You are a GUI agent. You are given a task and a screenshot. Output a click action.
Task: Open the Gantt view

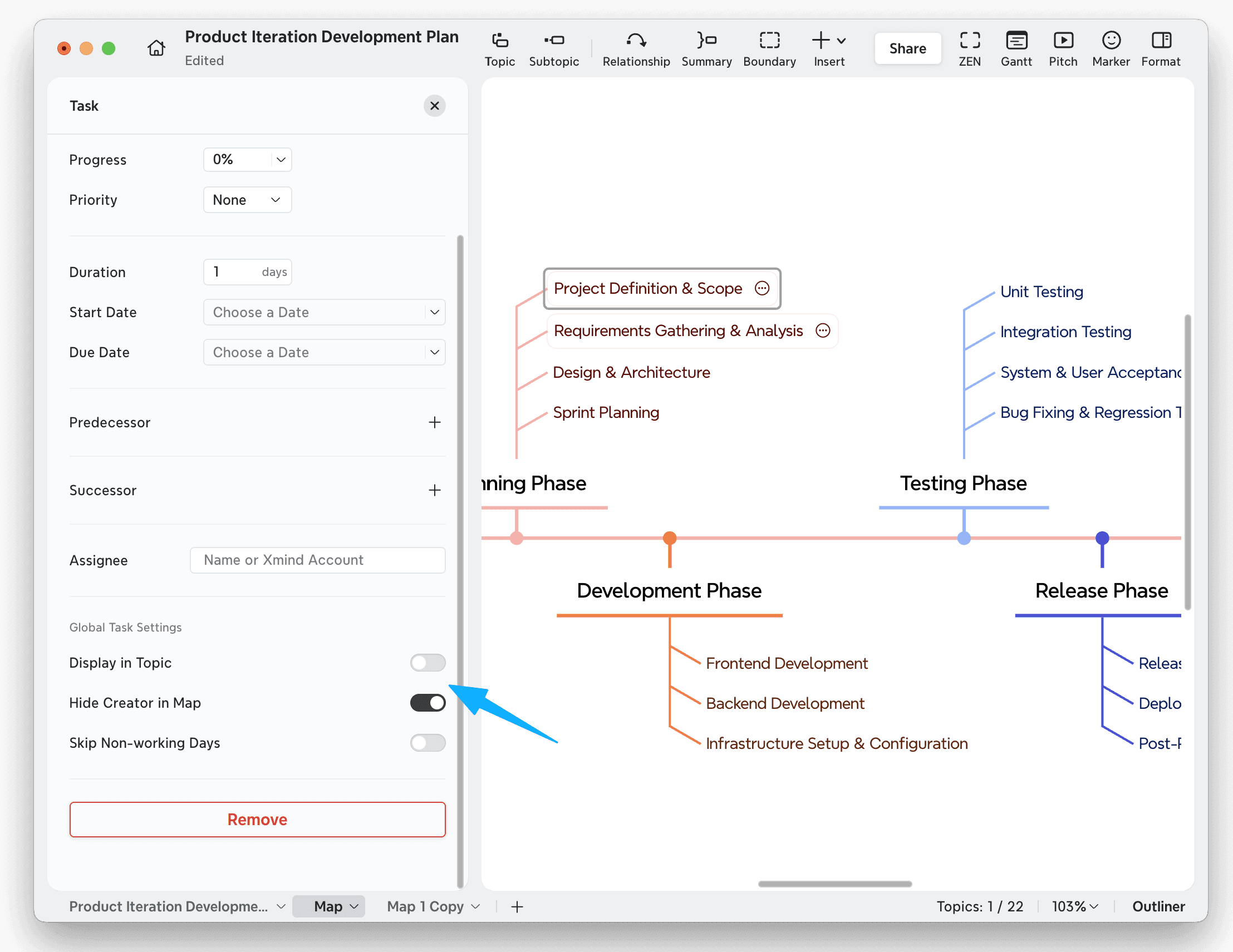point(1016,48)
